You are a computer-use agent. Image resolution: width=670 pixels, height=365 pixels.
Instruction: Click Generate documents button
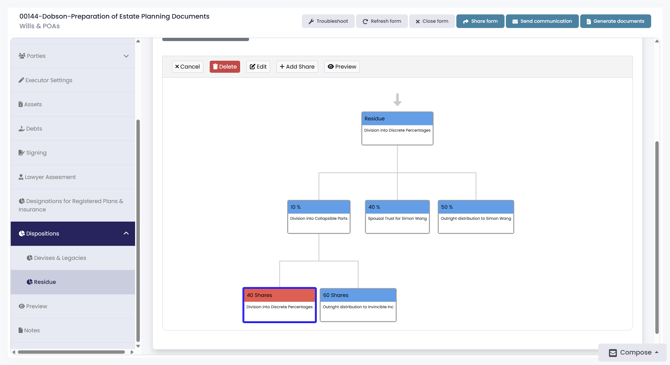tap(615, 21)
